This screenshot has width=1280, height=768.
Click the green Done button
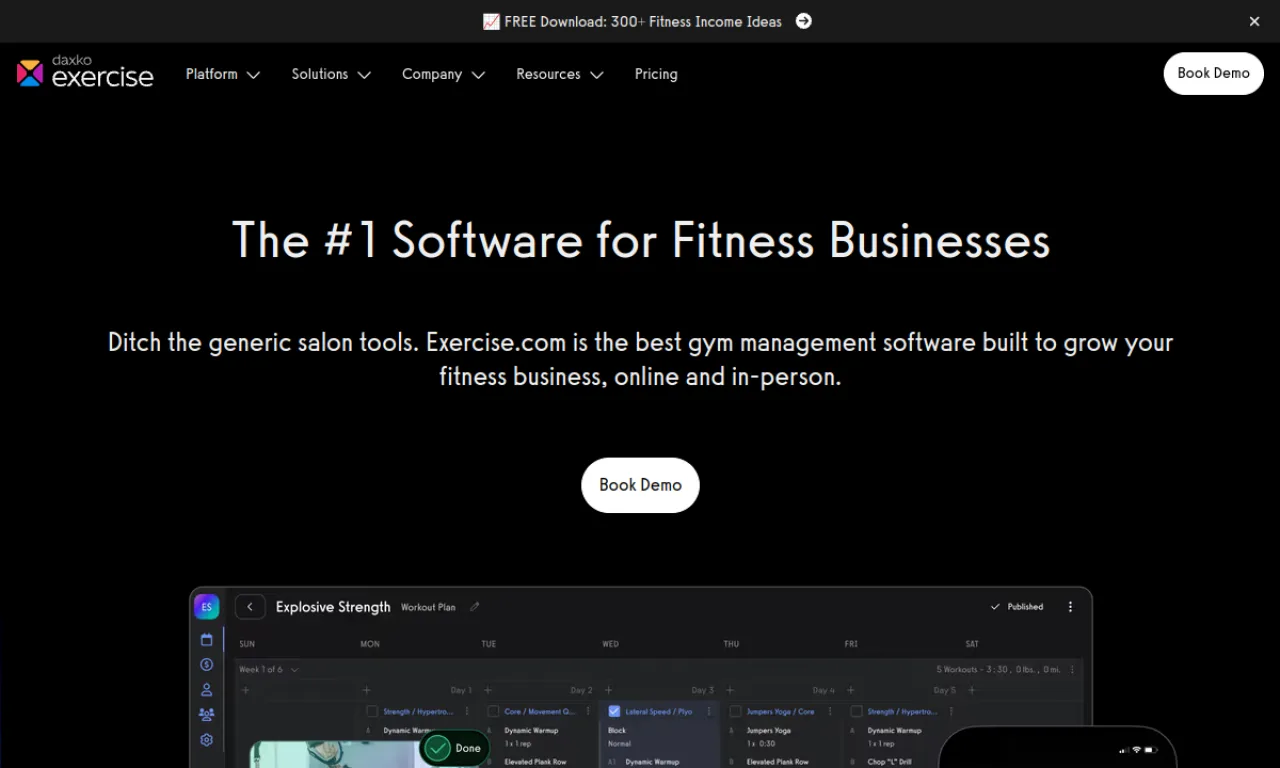click(x=454, y=748)
